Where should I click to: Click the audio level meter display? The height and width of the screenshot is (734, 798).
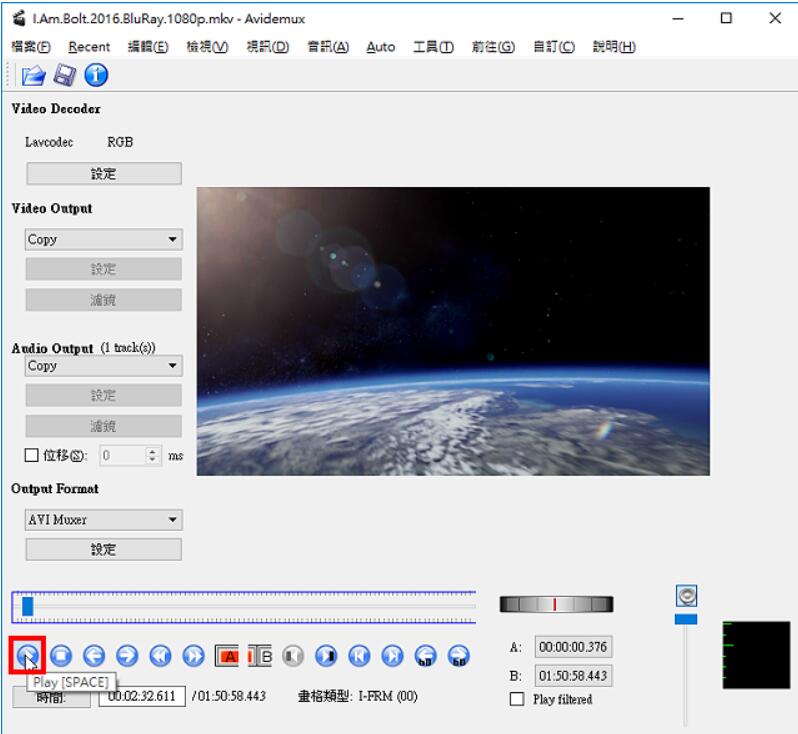click(756, 655)
